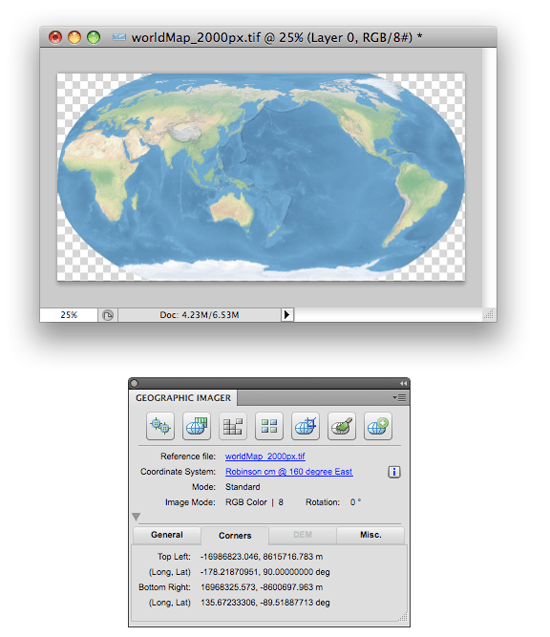Viewport: 550px width, 637px height.
Task: Click the GEOGRAPHIC IMAGER panel title tab
Action: pos(183,398)
